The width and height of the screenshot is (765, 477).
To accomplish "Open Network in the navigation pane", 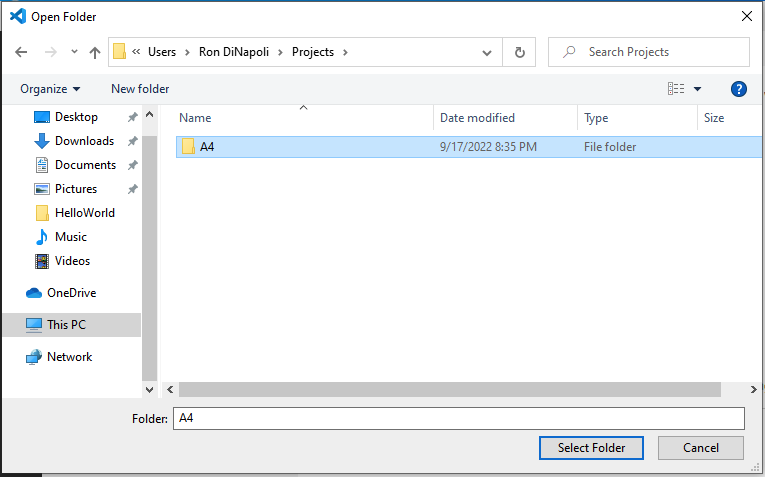I will [69, 357].
